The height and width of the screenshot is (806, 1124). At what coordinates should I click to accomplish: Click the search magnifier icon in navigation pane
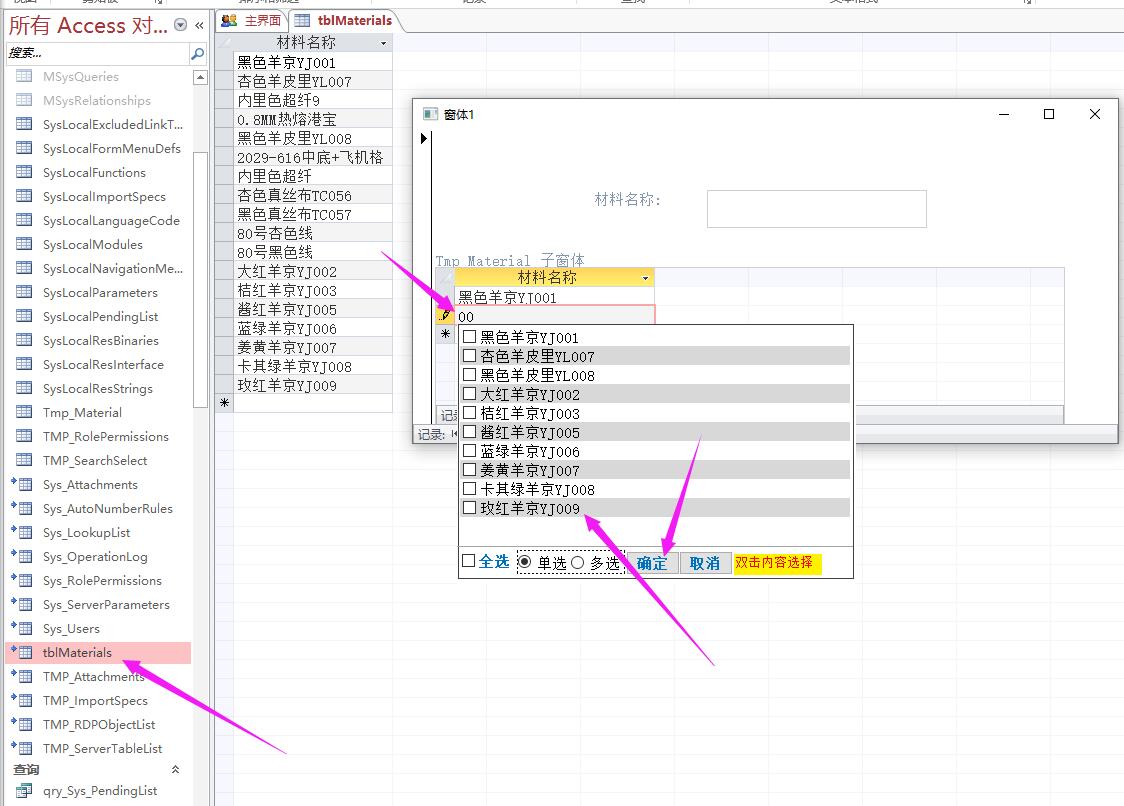click(198, 53)
